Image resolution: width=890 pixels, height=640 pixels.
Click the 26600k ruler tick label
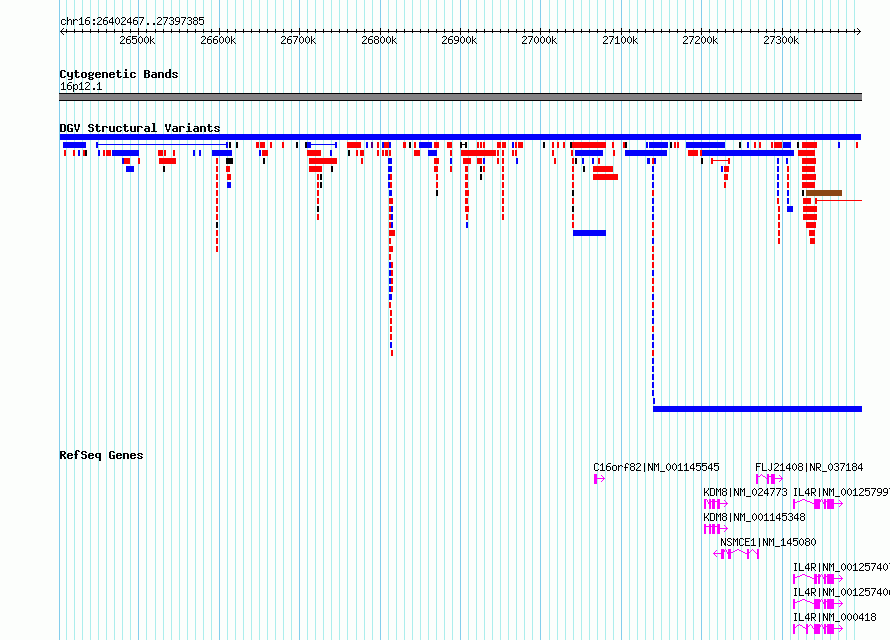[x=218, y=40]
